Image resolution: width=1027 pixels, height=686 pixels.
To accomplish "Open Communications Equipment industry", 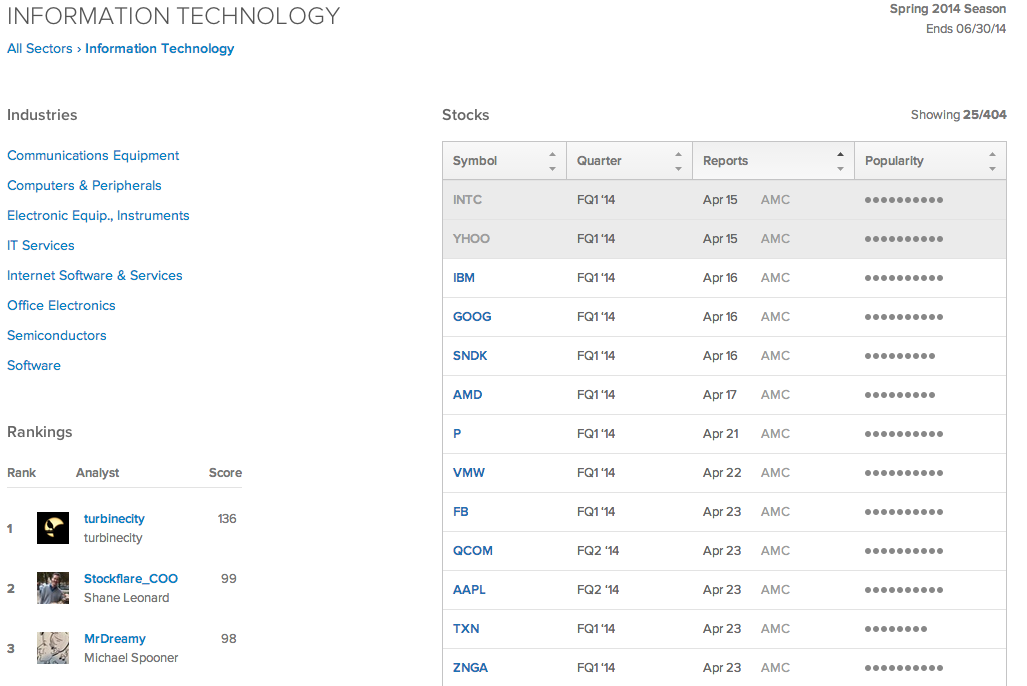I will tap(93, 156).
